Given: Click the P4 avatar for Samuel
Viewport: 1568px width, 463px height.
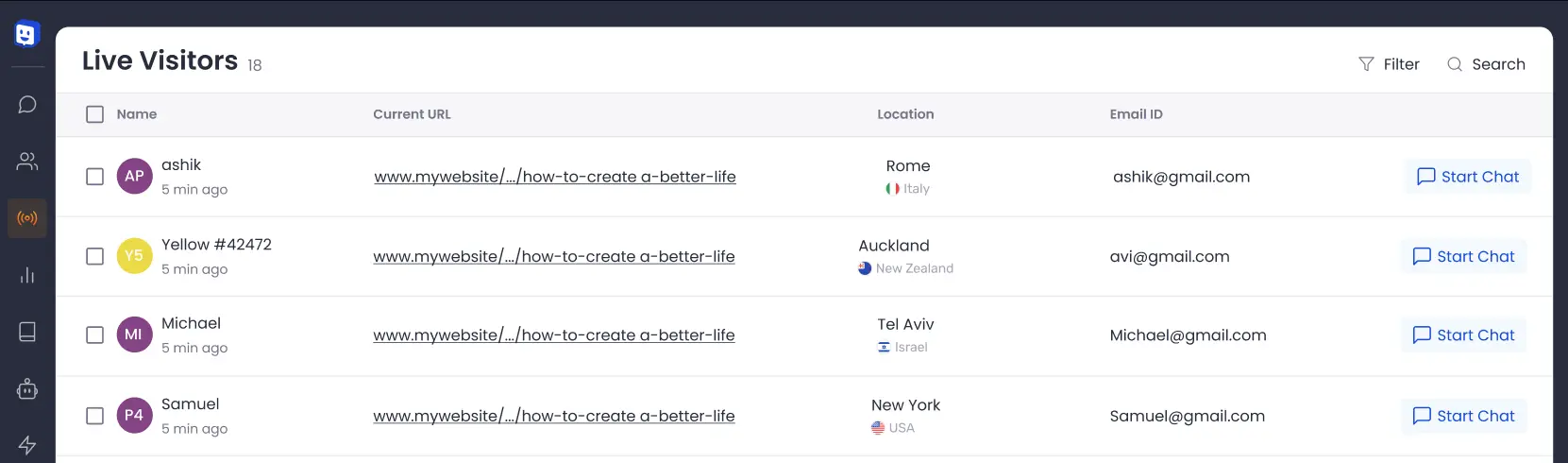Looking at the screenshot, I should pyautogui.click(x=134, y=415).
